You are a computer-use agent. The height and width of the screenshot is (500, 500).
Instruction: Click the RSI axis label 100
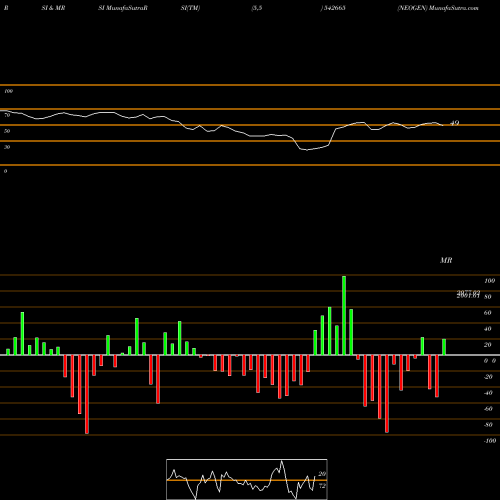coord(8,91)
